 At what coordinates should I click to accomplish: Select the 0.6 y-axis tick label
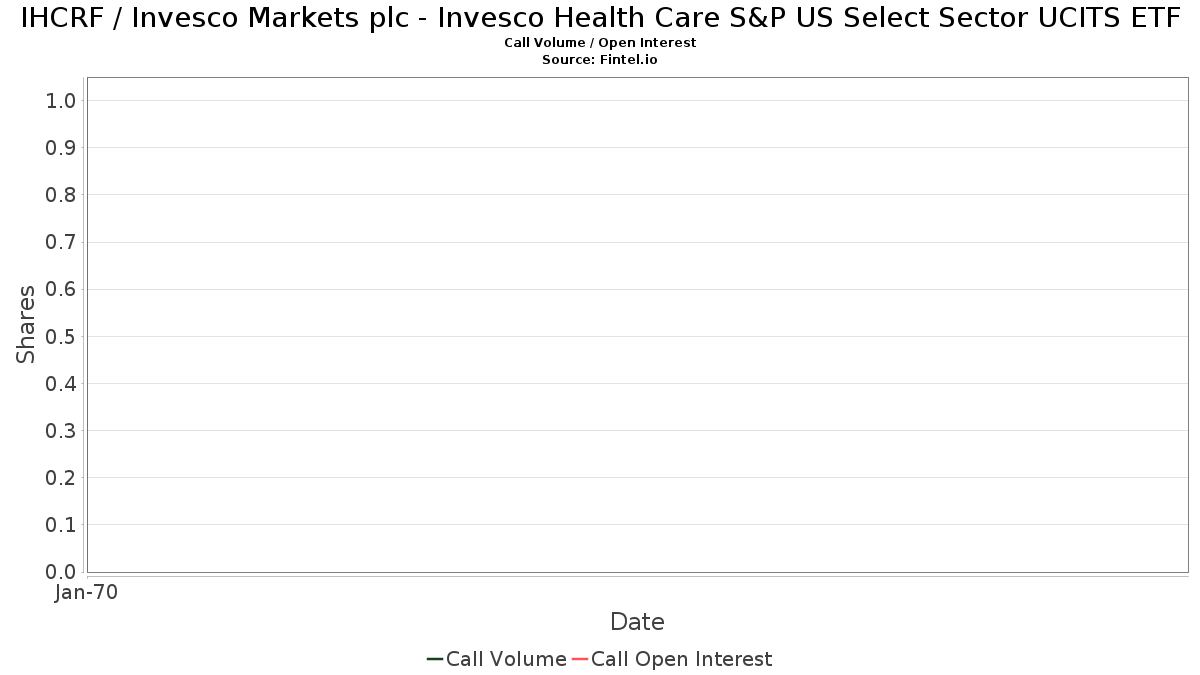61,289
